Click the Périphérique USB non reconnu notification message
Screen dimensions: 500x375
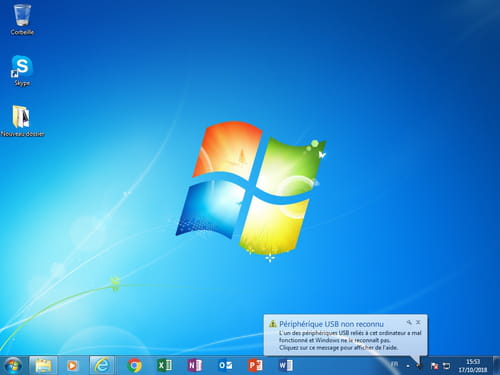coord(346,335)
